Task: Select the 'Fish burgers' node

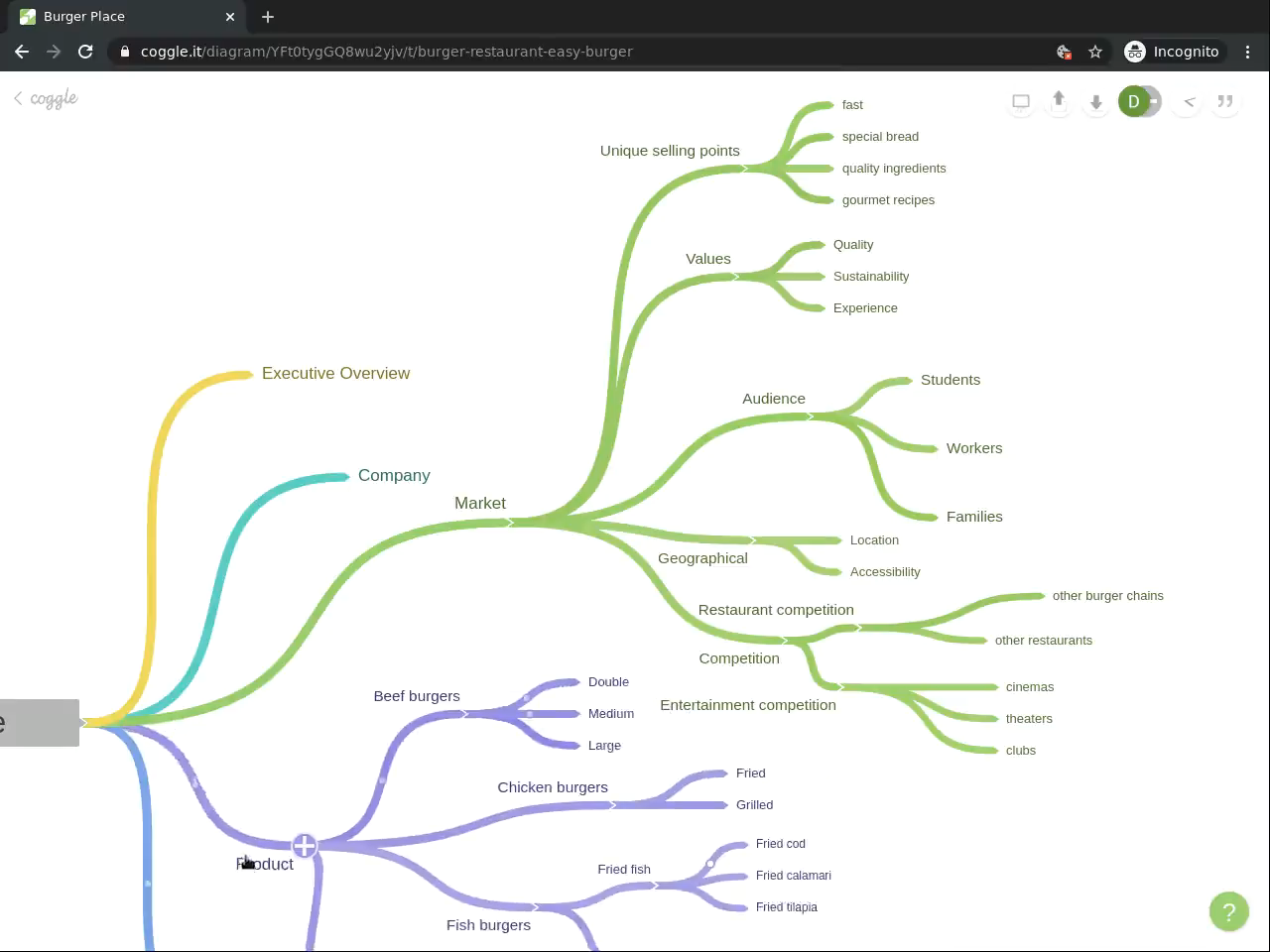Action: pos(488,925)
